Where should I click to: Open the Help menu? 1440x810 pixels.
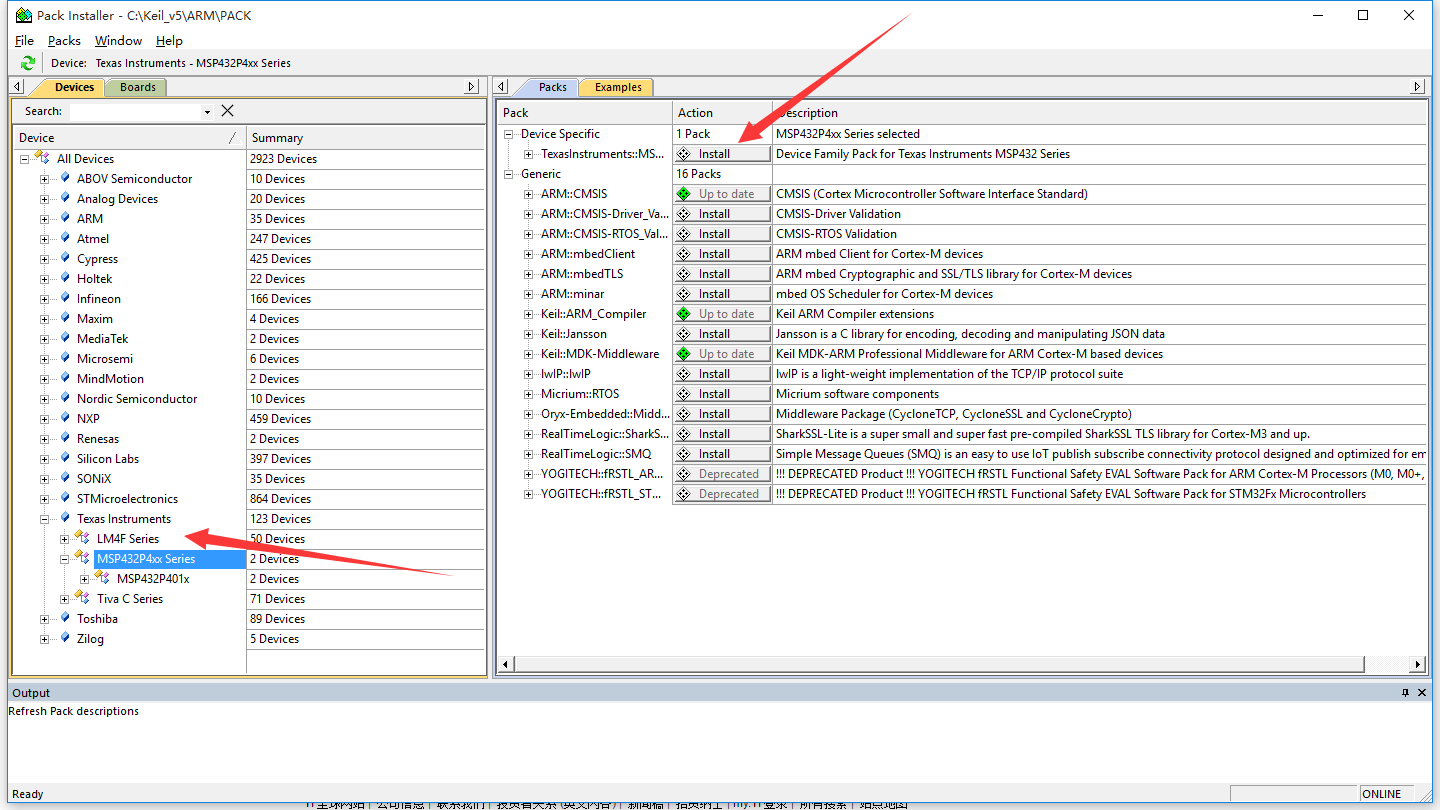[x=169, y=41]
